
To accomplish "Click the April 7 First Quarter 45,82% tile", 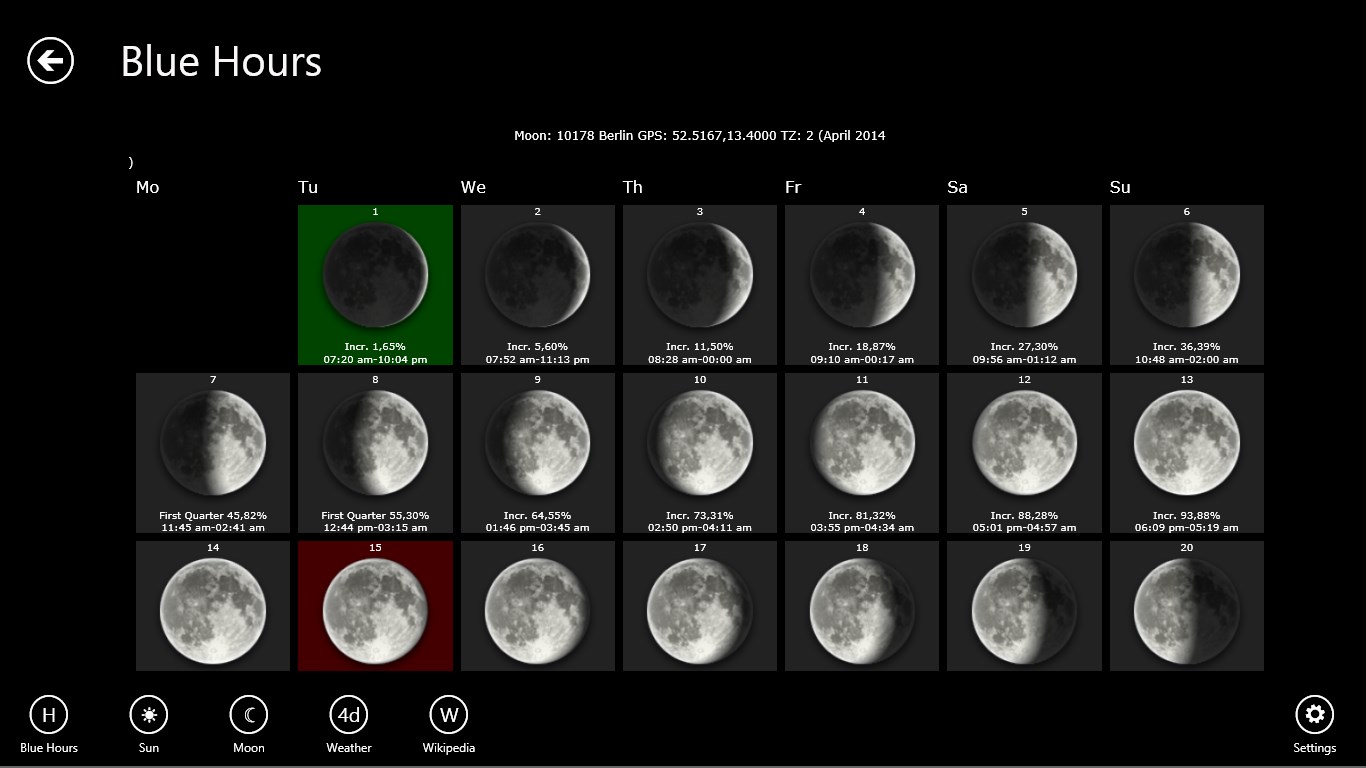I will coord(213,452).
